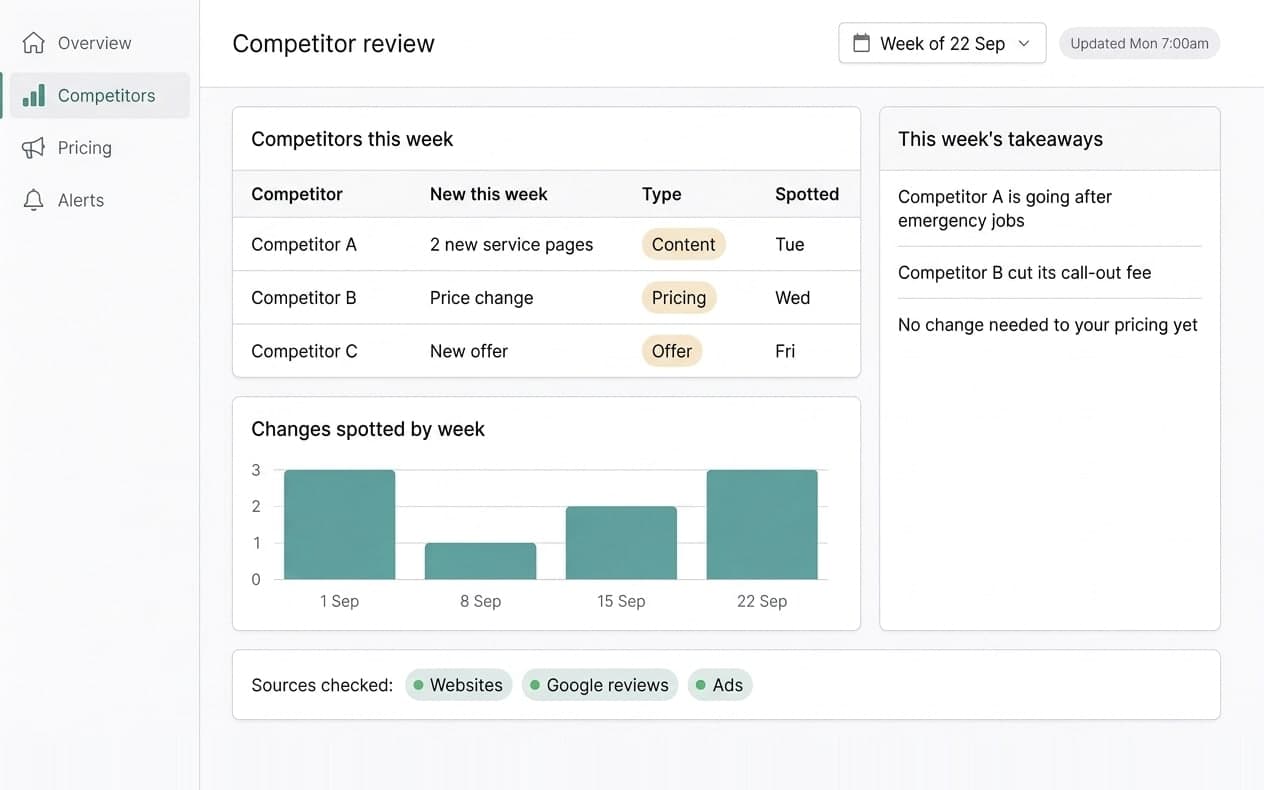Click takeaway 'Competitor B cut its call-out fee'

pyautogui.click(x=1024, y=273)
